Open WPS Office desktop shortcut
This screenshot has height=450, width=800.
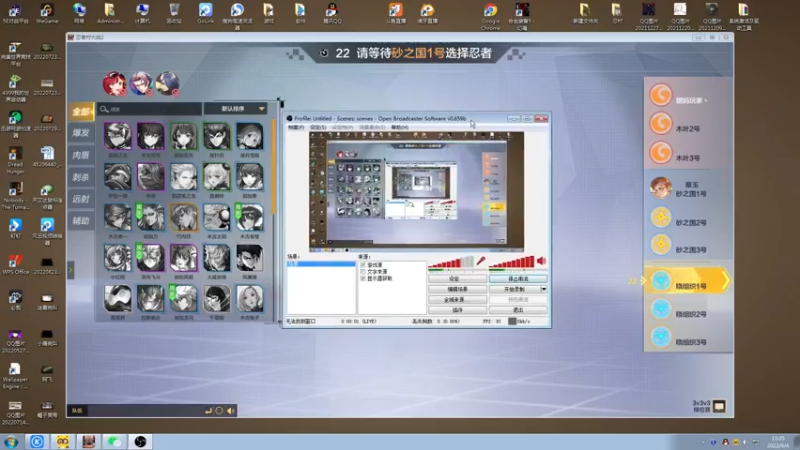15,264
